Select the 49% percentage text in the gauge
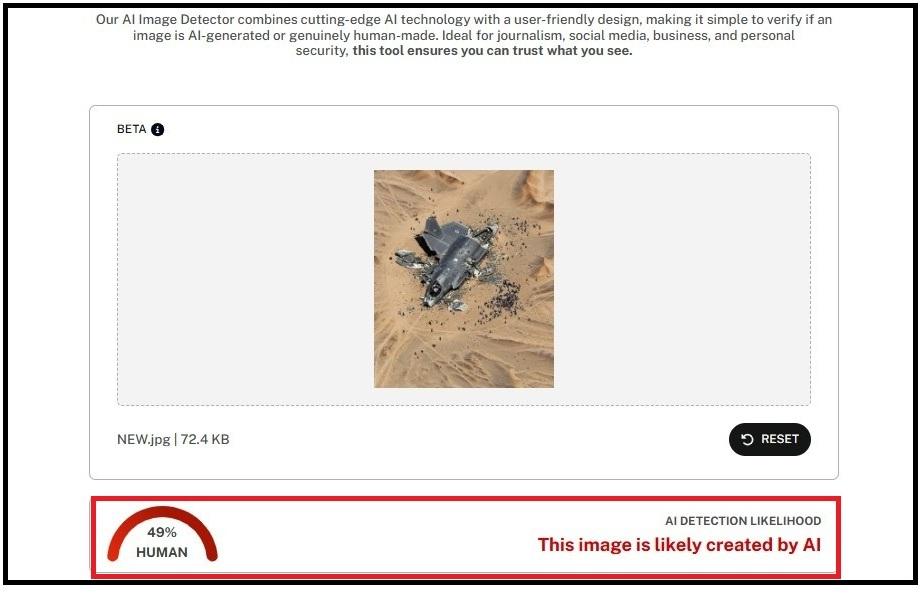The width and height of the screenshot is (920, 598). 162,532
